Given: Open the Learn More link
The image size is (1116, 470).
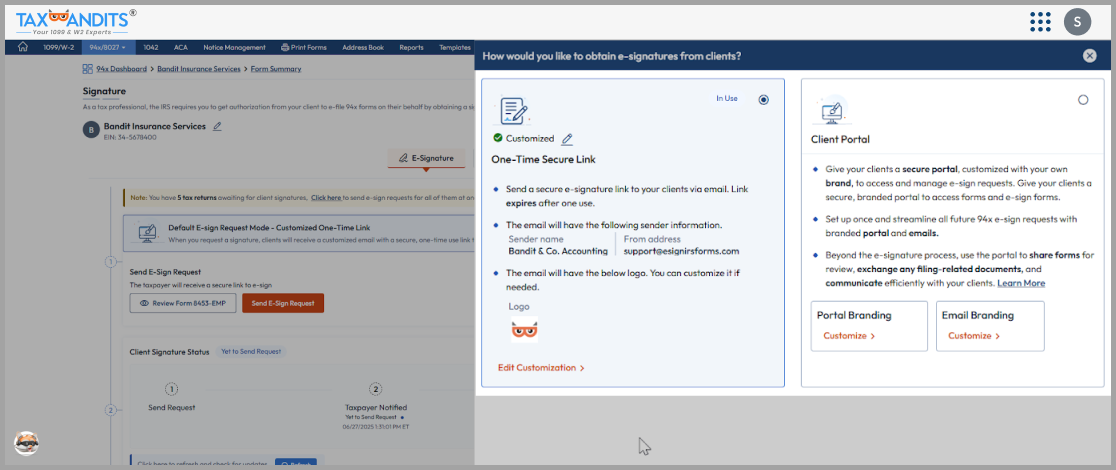Looking at the screenshot, I should point(1021,283).
